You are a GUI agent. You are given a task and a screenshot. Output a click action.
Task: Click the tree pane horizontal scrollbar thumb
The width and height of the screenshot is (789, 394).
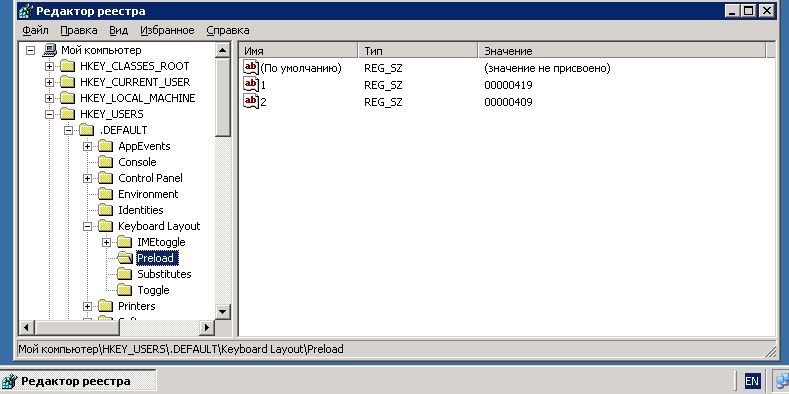[x=76, y=328]
